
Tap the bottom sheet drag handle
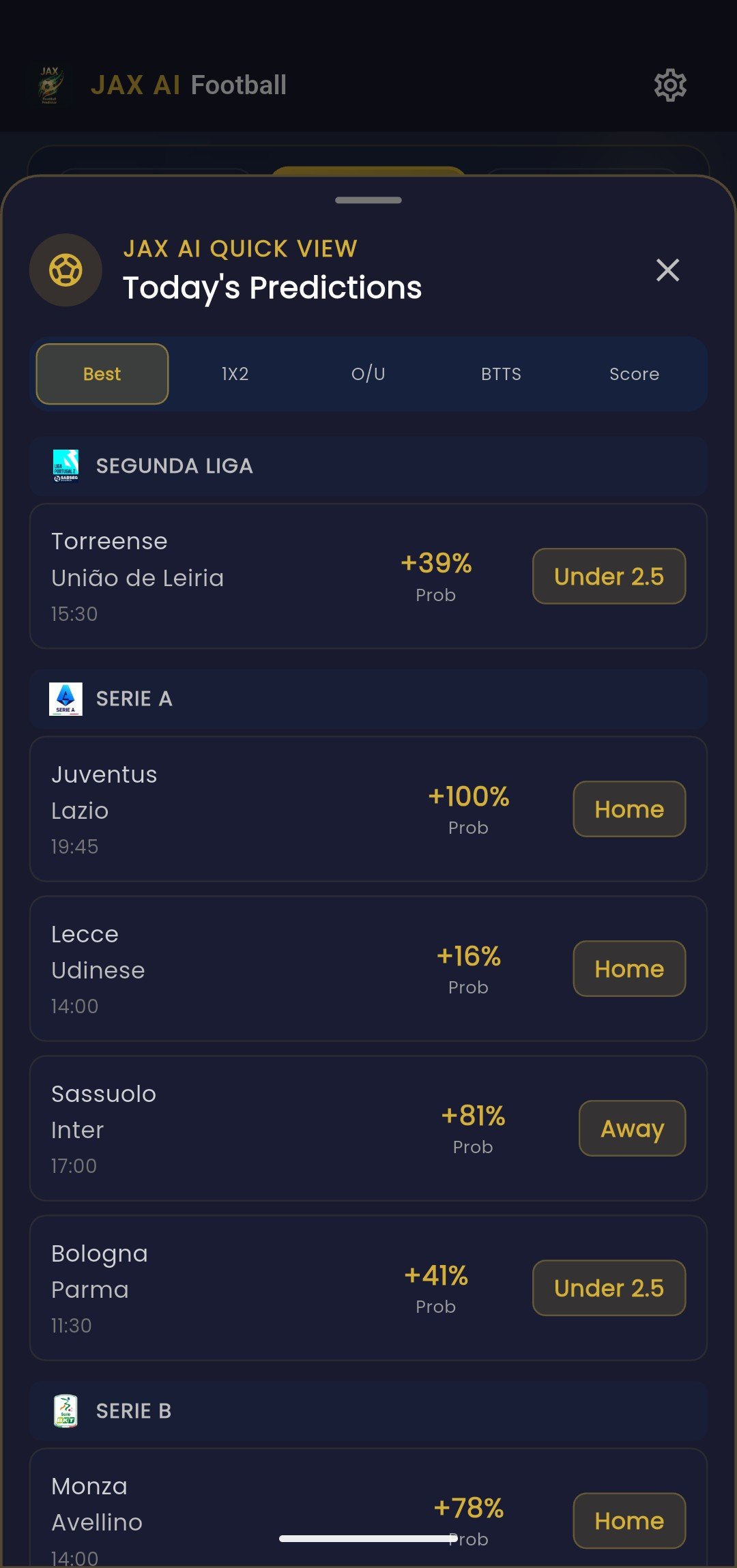(x=369, y=200)
